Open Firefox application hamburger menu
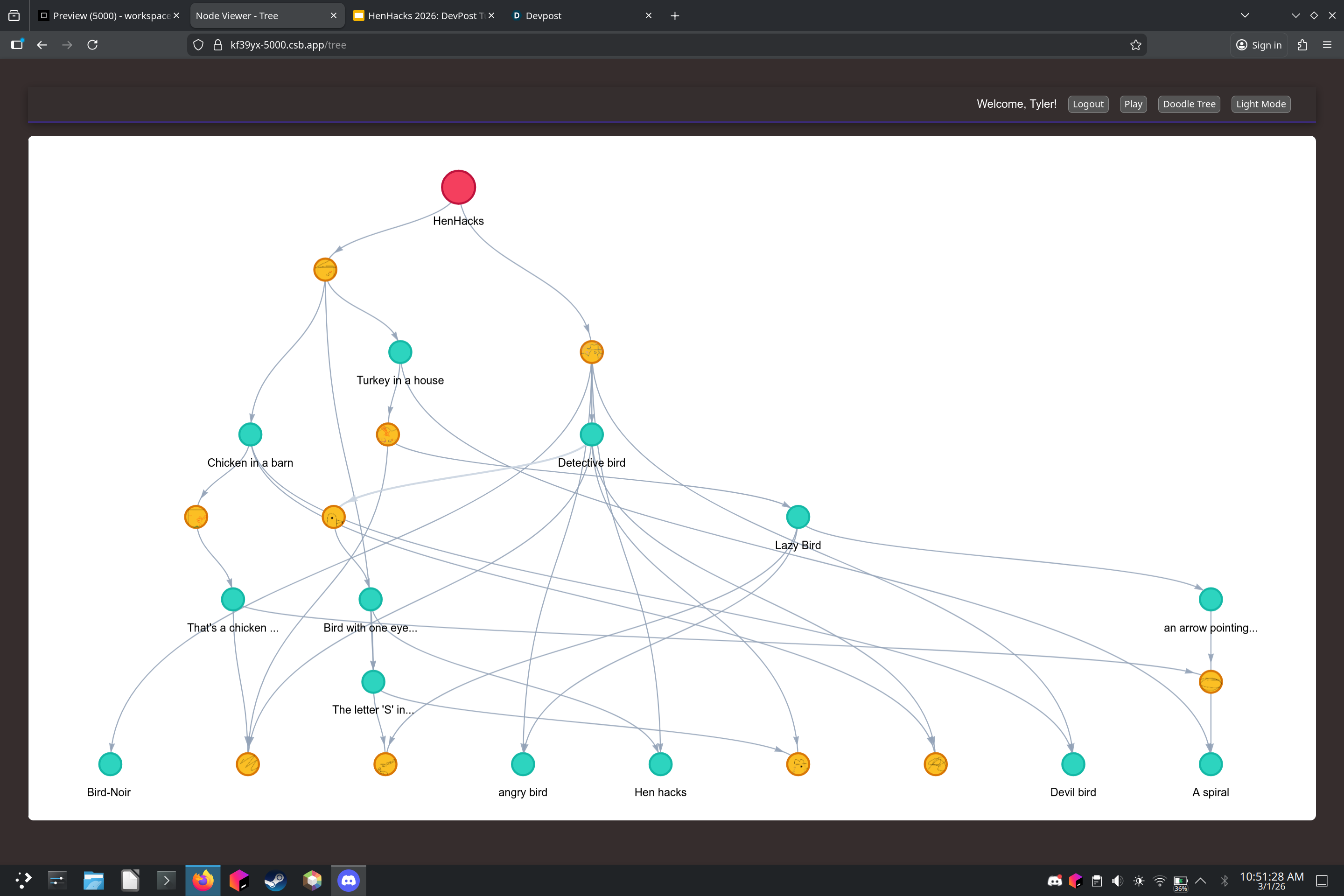The image size is (1344, 896). tap(1327, 45)
